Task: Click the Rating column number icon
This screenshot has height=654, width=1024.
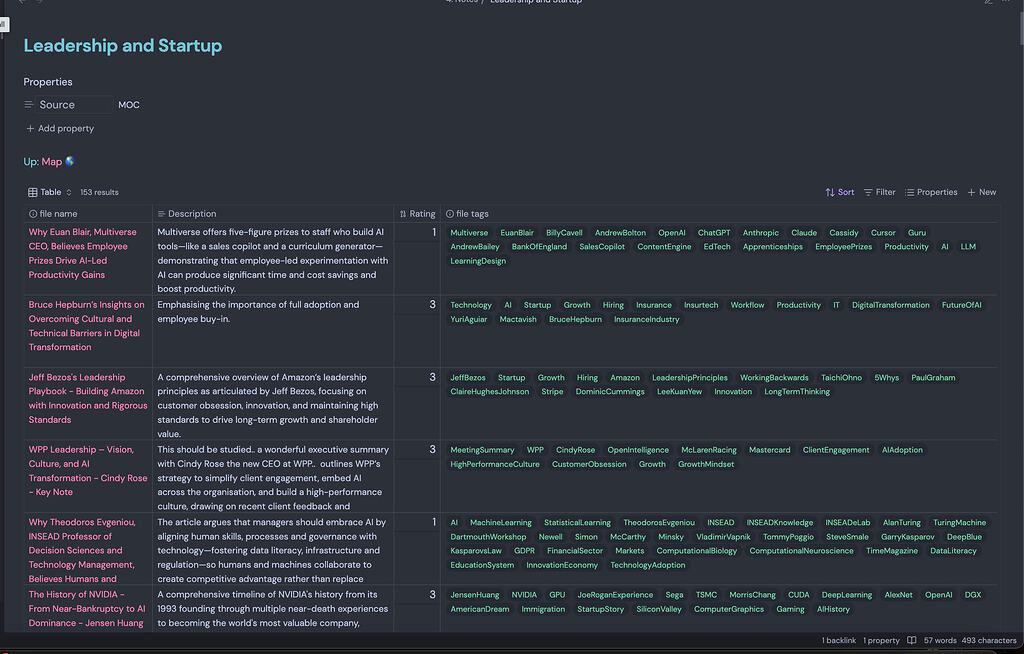Action: coord(403,214)
